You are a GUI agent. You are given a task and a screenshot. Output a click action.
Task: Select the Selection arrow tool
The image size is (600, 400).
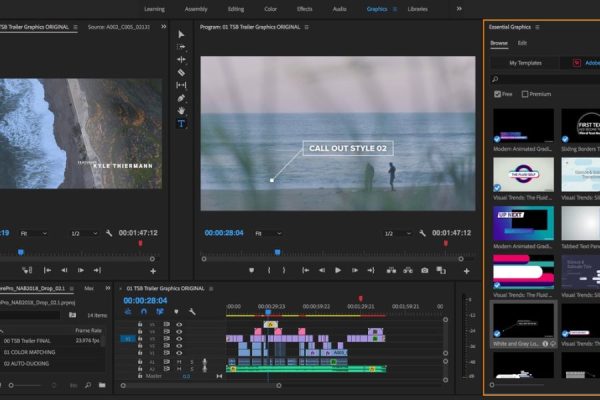tap(181, 34)
